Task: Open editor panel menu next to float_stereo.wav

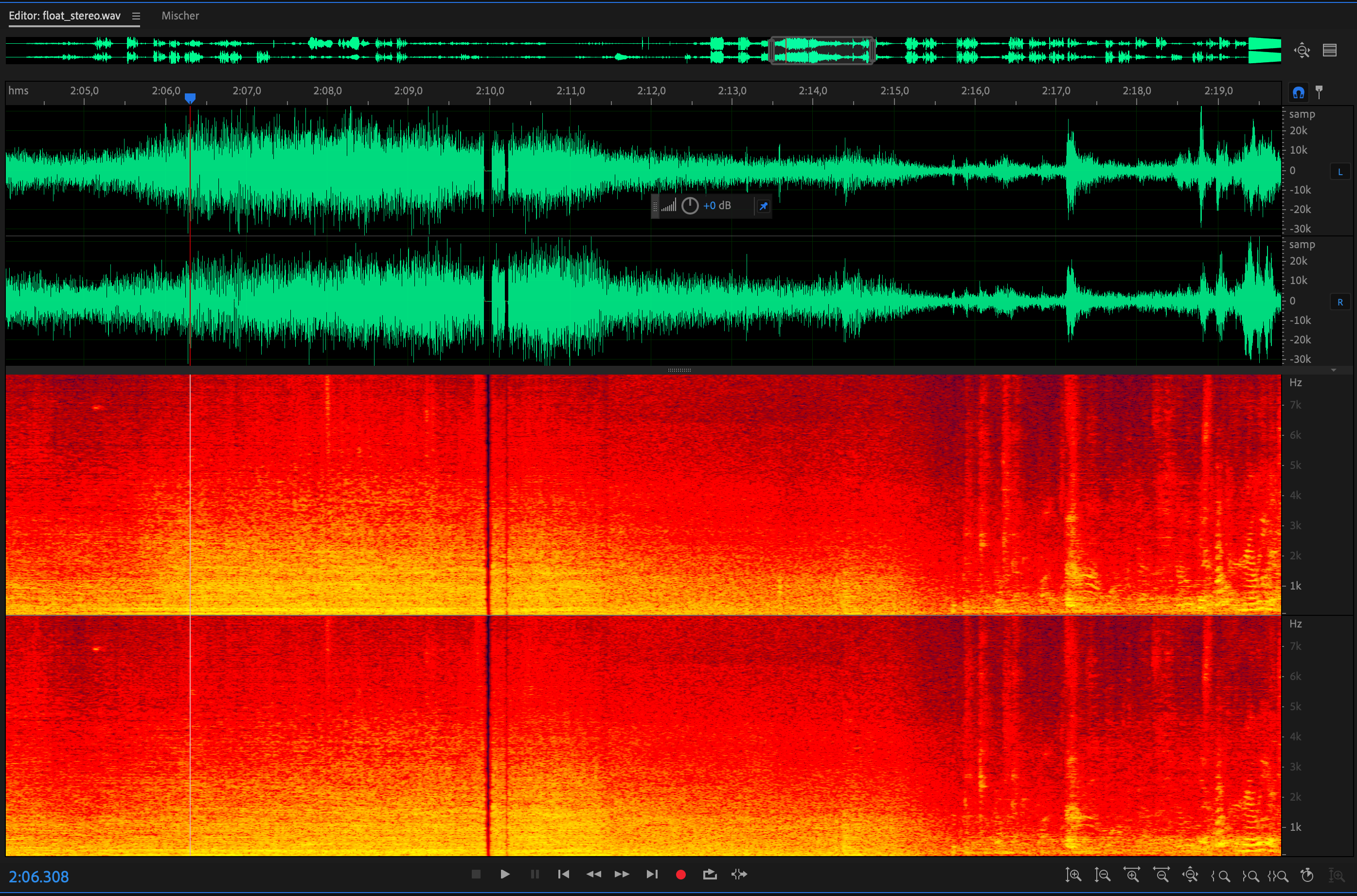Action: click(136, 16)
